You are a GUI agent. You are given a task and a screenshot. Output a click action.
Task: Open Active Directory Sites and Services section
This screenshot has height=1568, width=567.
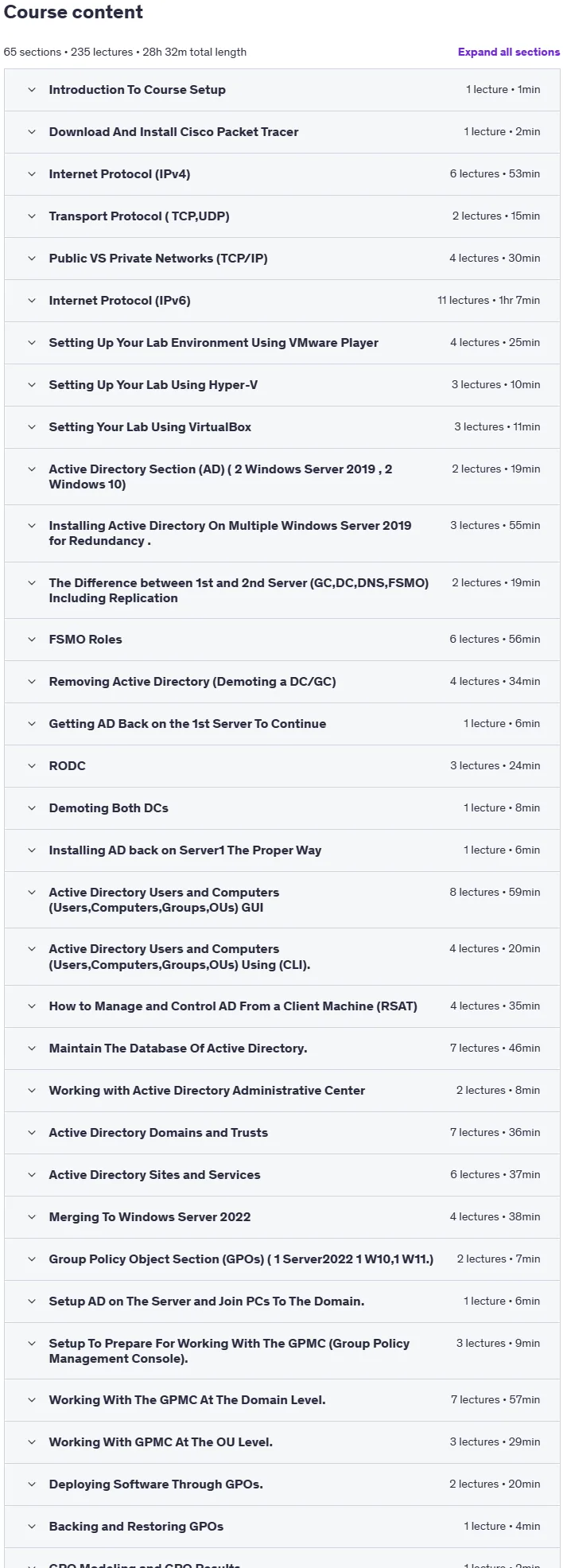[282, 1175]
